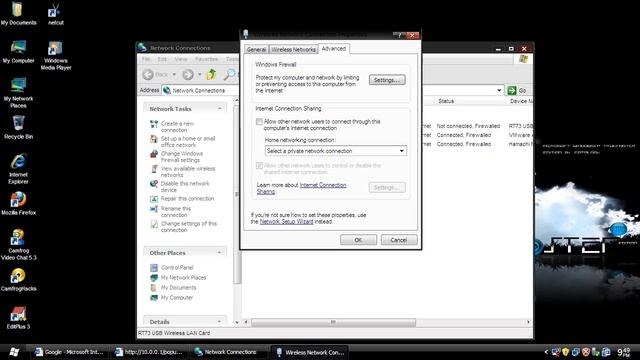
Task: Click the Forward arrow in Network Connections toolbar
Action: pos(188,74)
